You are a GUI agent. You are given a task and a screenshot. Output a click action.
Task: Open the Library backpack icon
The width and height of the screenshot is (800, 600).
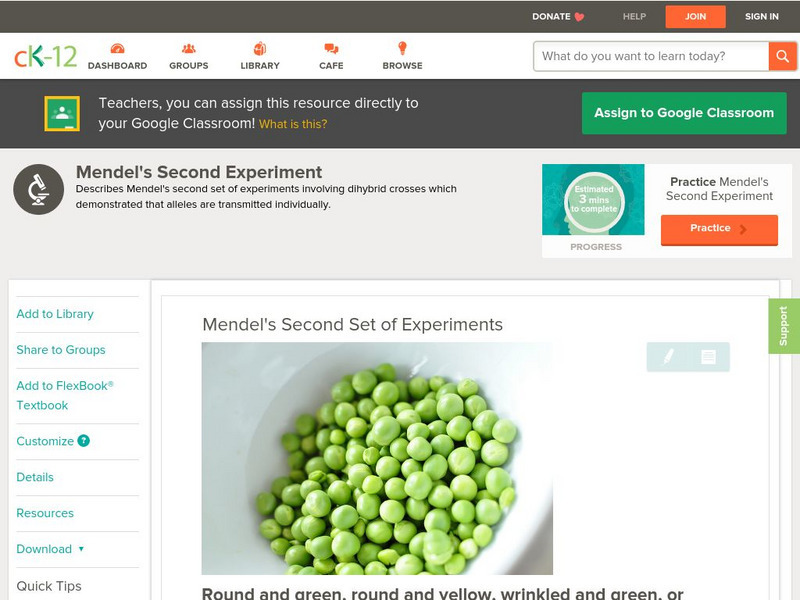click(260, 49)
